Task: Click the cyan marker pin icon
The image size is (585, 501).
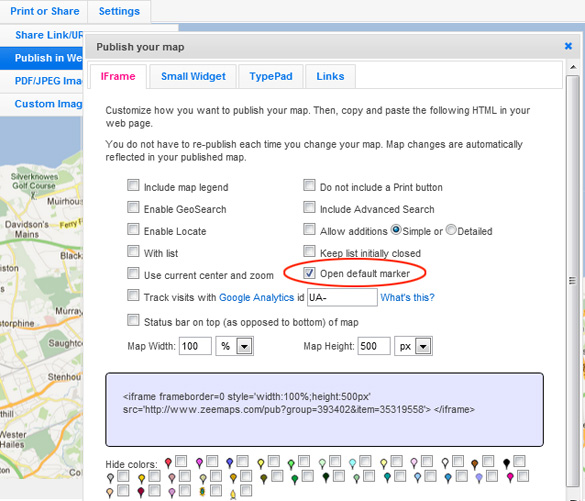Action: click(353, 463)
